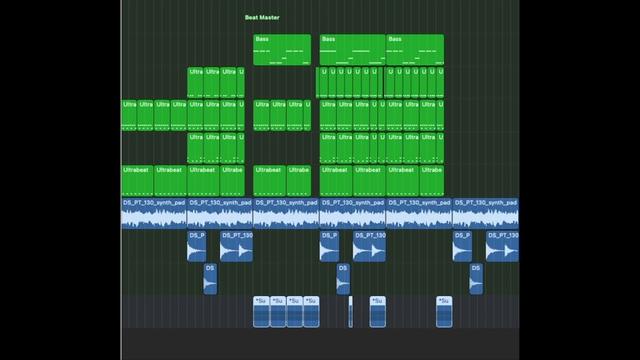640x360 pixels.
Task: Select the first Ultrabeat region on the Ultrabeat track
Action: 138,181
